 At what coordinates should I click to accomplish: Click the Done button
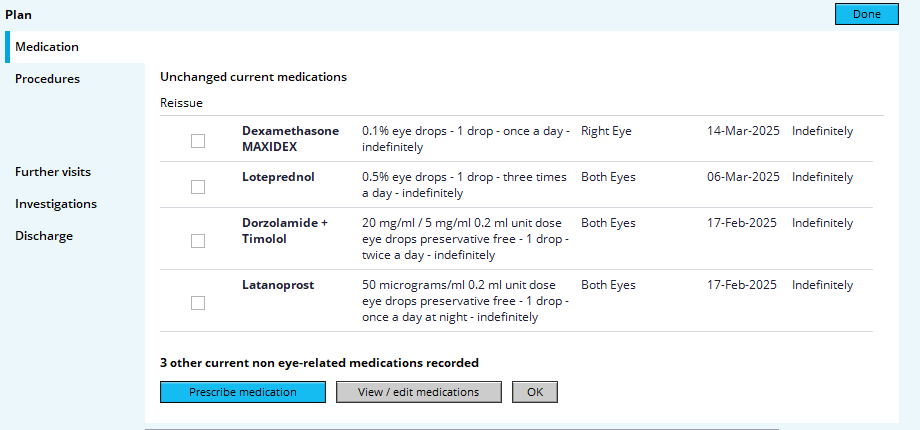pyautogui.click(x=867, y=14)
